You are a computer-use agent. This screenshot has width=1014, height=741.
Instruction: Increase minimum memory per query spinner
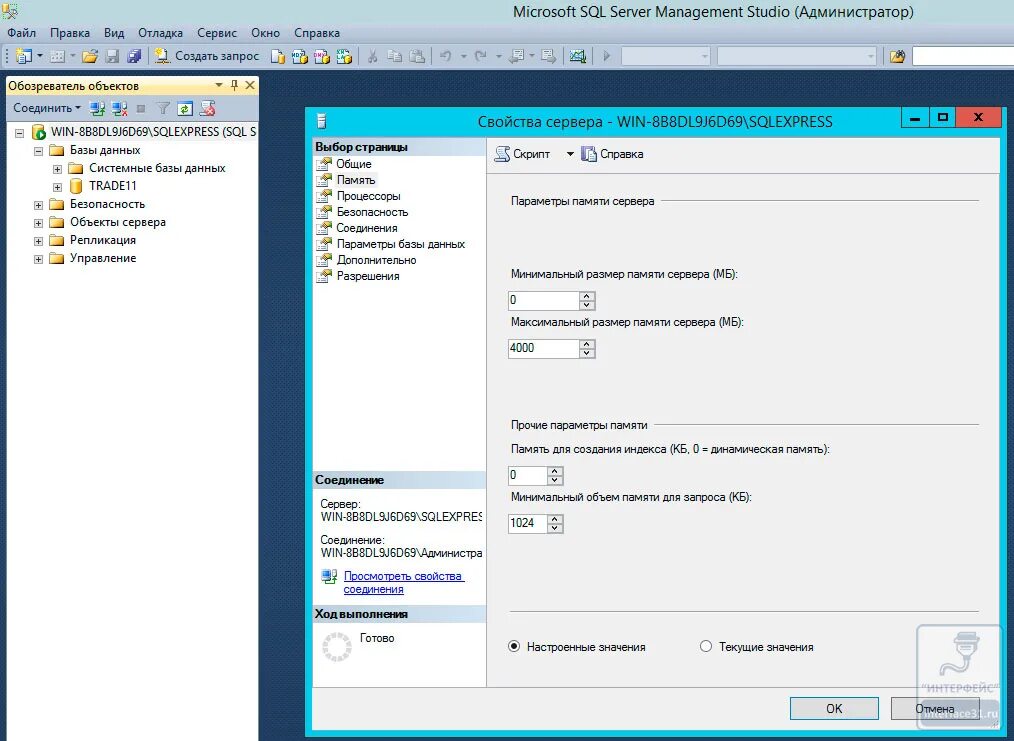(x=555, y=519)
